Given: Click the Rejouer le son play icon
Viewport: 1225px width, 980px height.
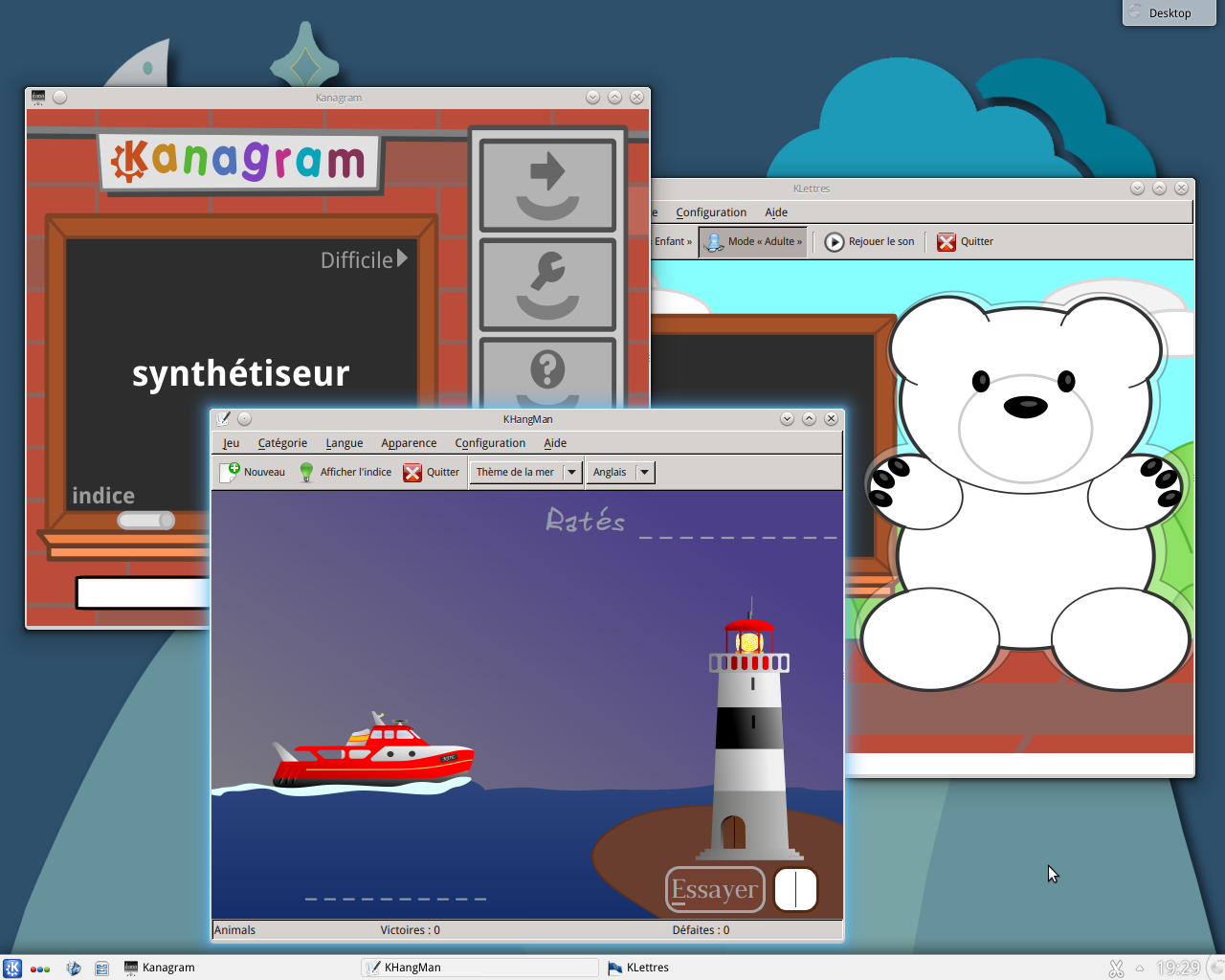Looking at the screenshot, I should coord(835,242).
